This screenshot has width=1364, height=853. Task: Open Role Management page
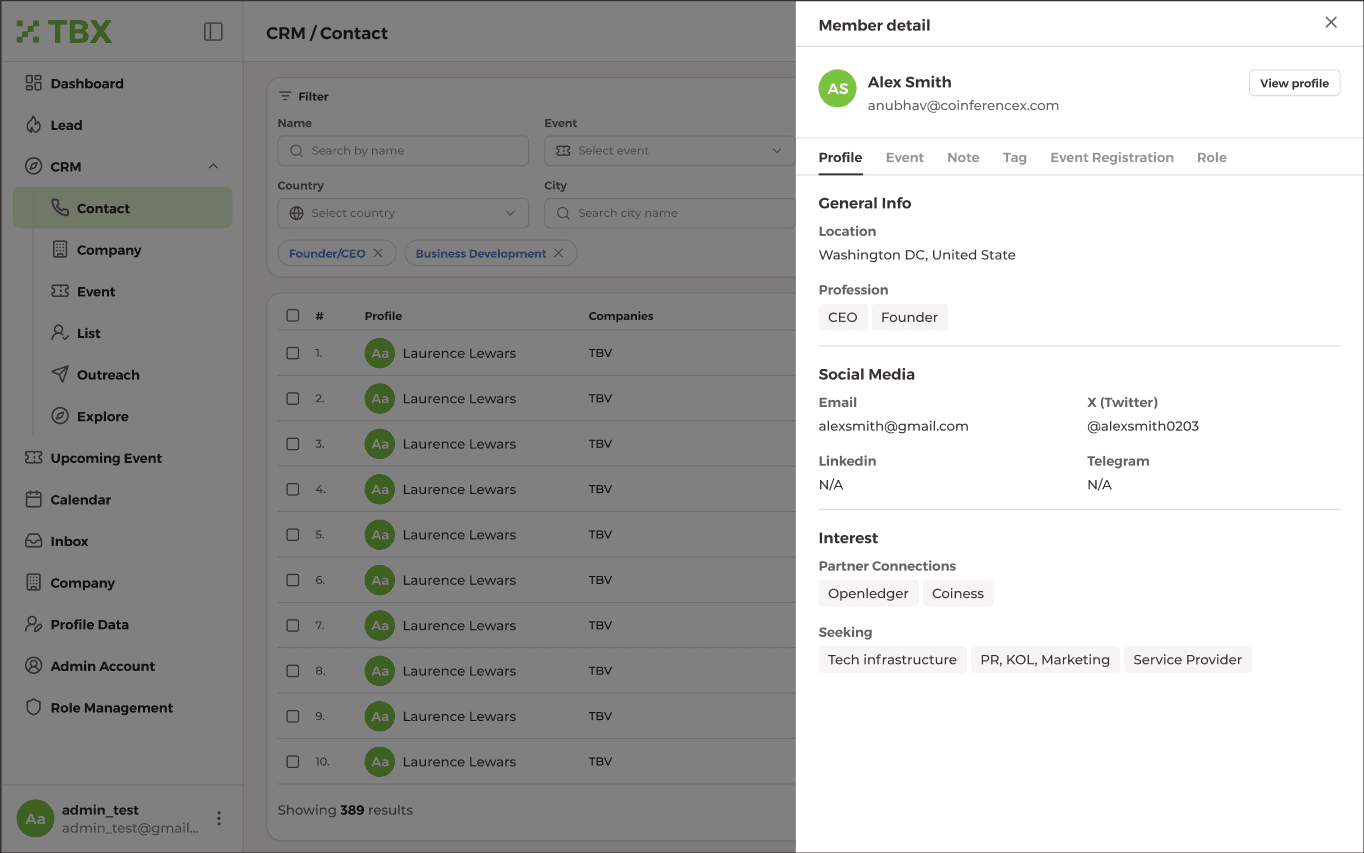click(x=112, y=707)
